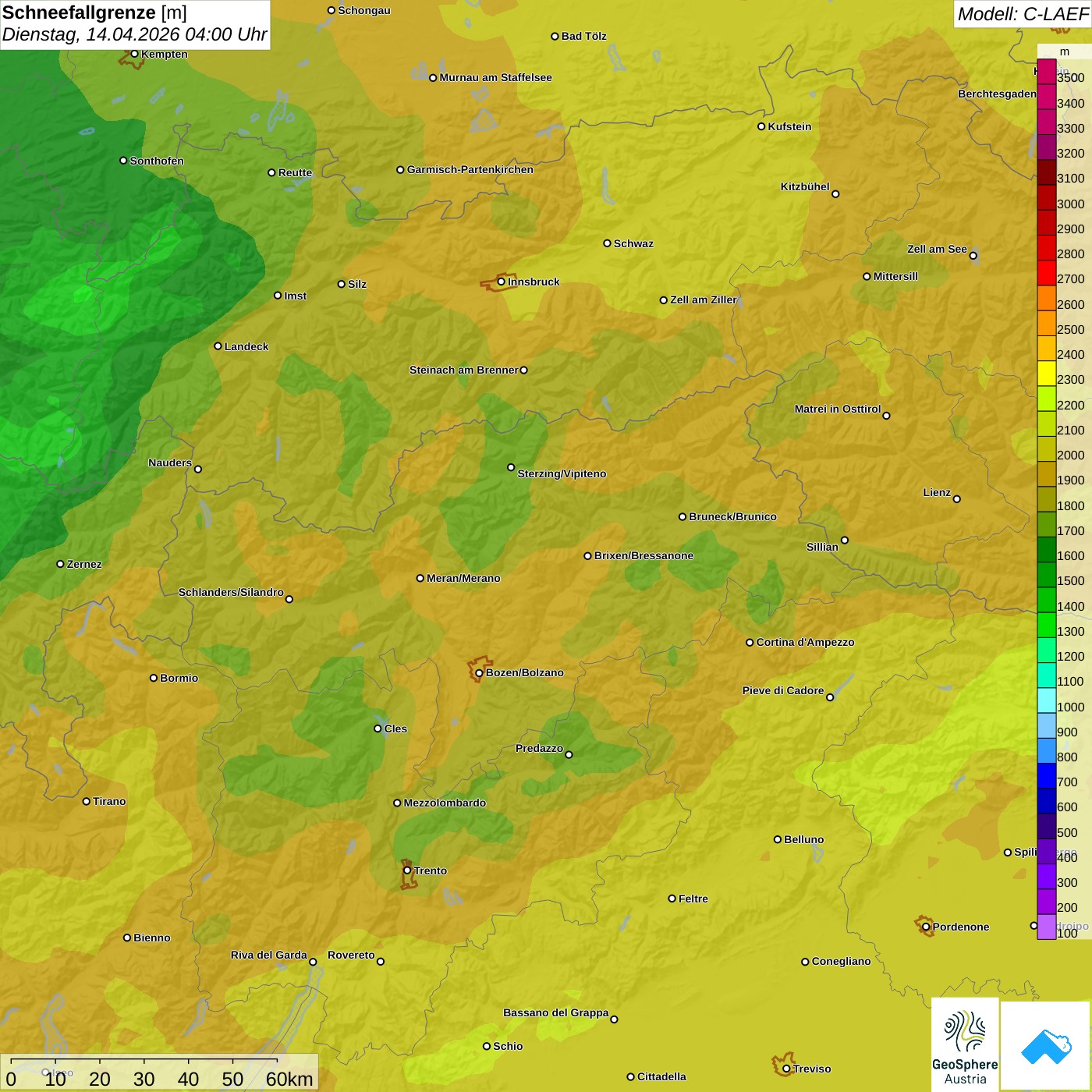Click the Garmisch-Partenkirchen label
This screenshot has height=1092, width=1092.
coord(470,169)
